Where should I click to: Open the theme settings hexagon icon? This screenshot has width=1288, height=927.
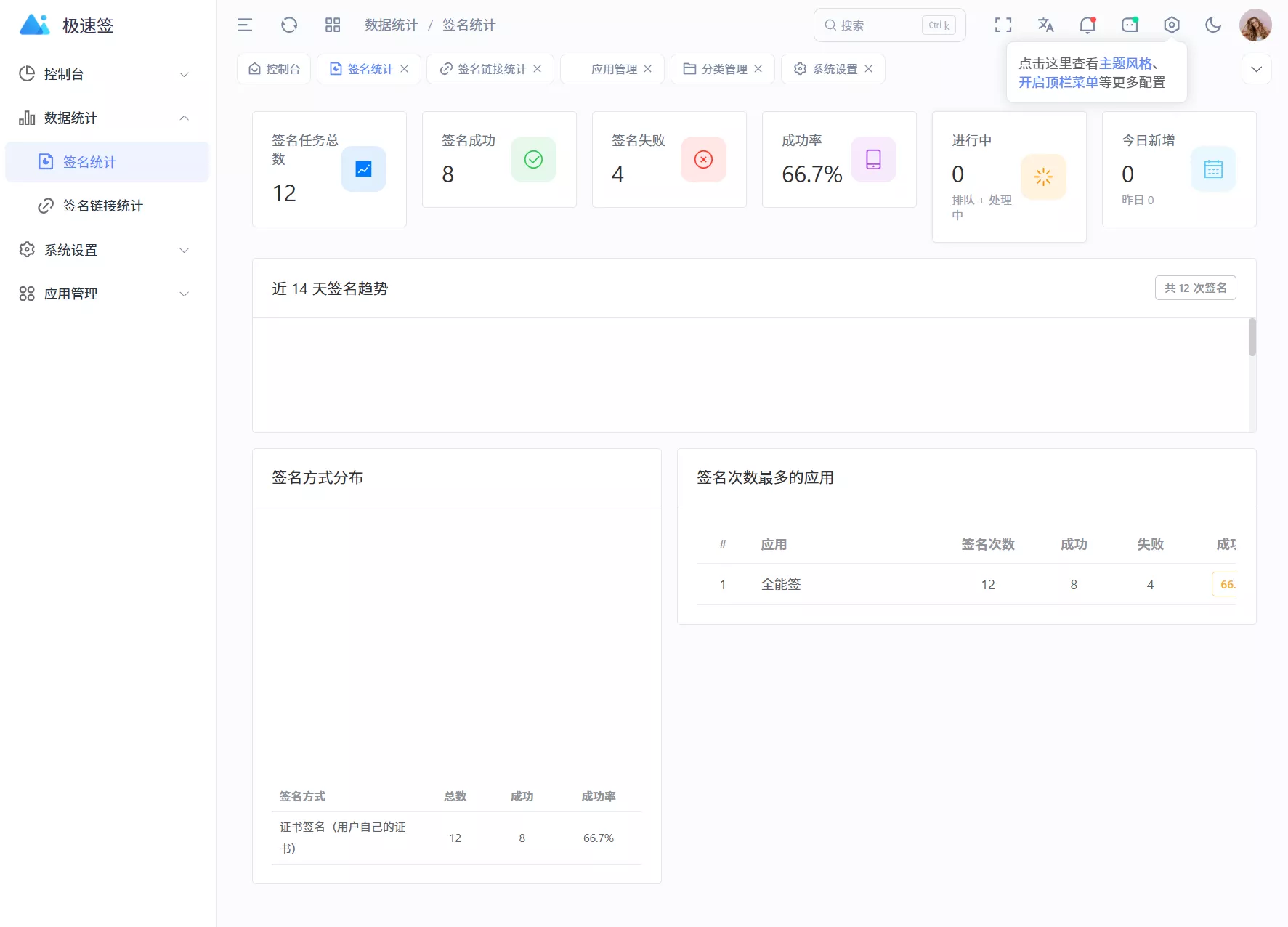[1172, 25]
